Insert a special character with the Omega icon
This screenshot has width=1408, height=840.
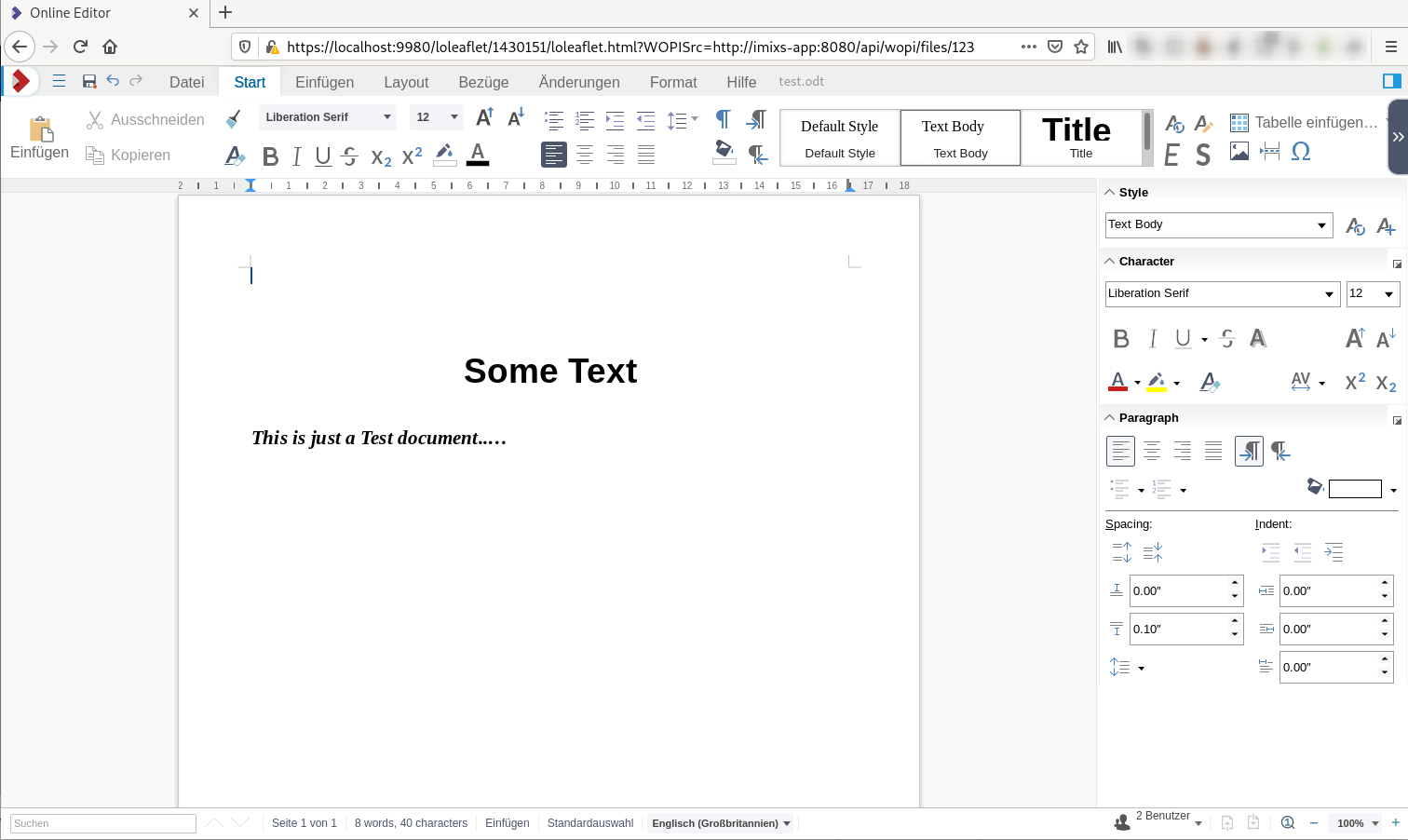tap(1301, 152)
